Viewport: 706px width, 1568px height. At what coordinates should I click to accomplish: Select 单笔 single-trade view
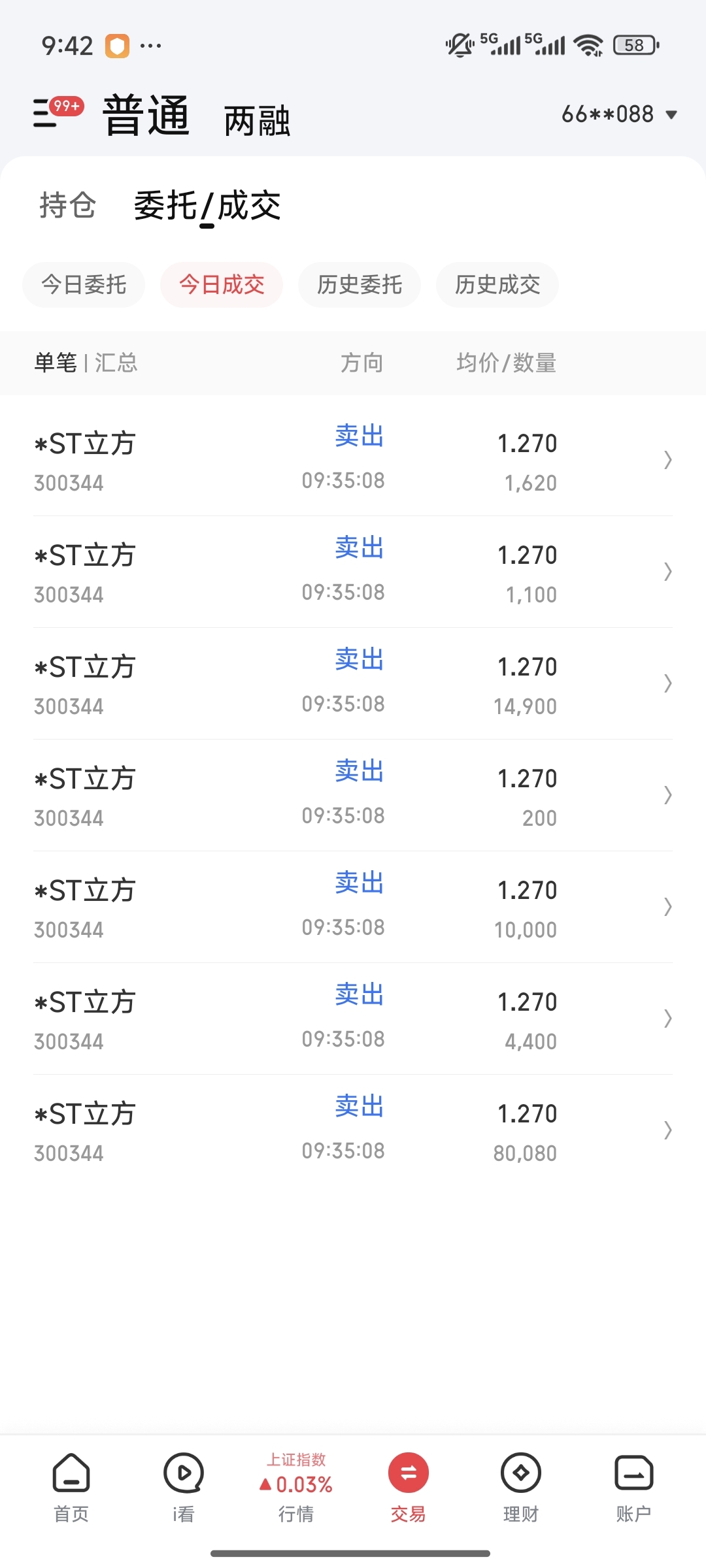point(56,363)
